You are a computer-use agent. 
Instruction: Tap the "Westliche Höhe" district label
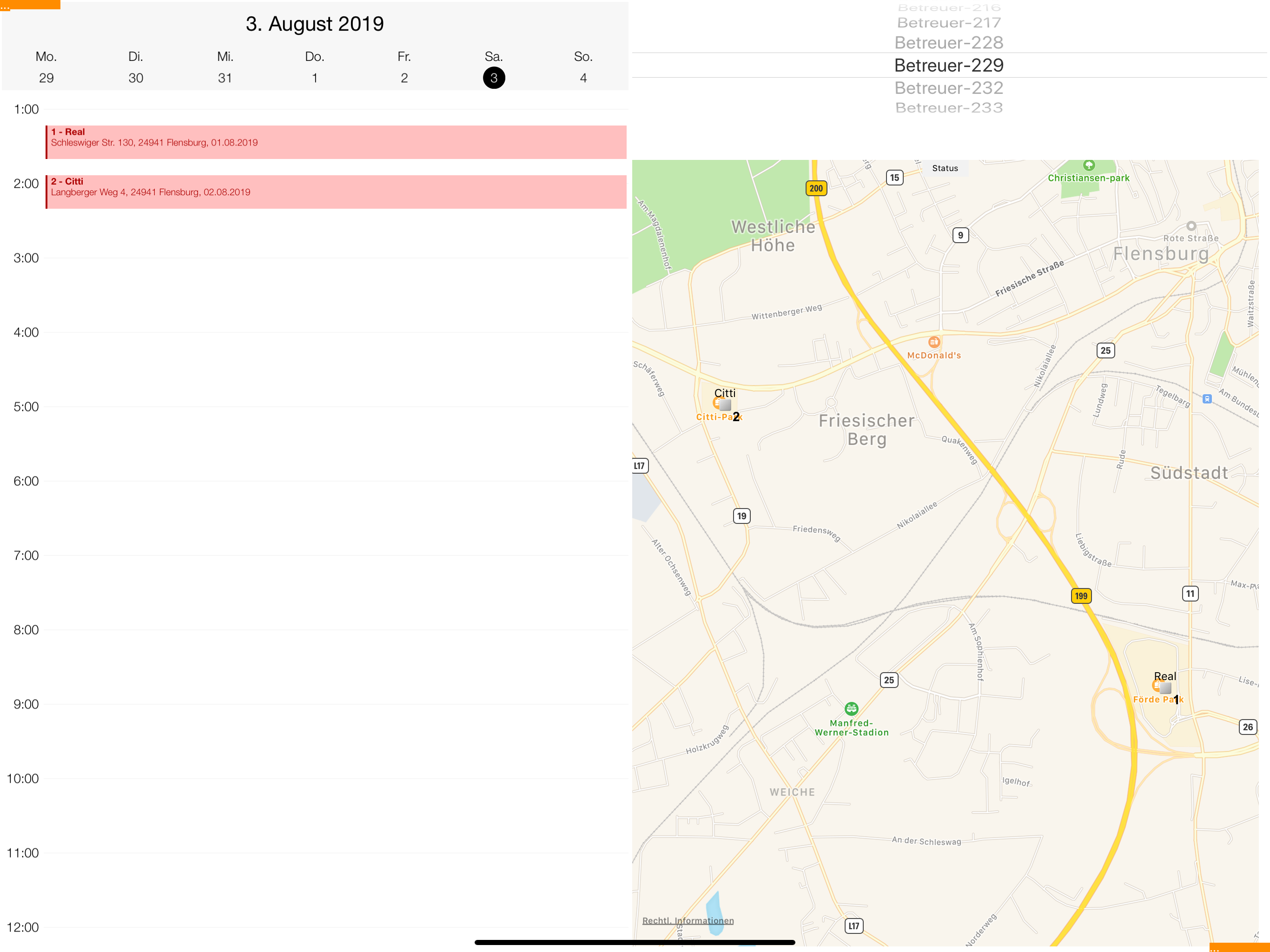(774, 236)
